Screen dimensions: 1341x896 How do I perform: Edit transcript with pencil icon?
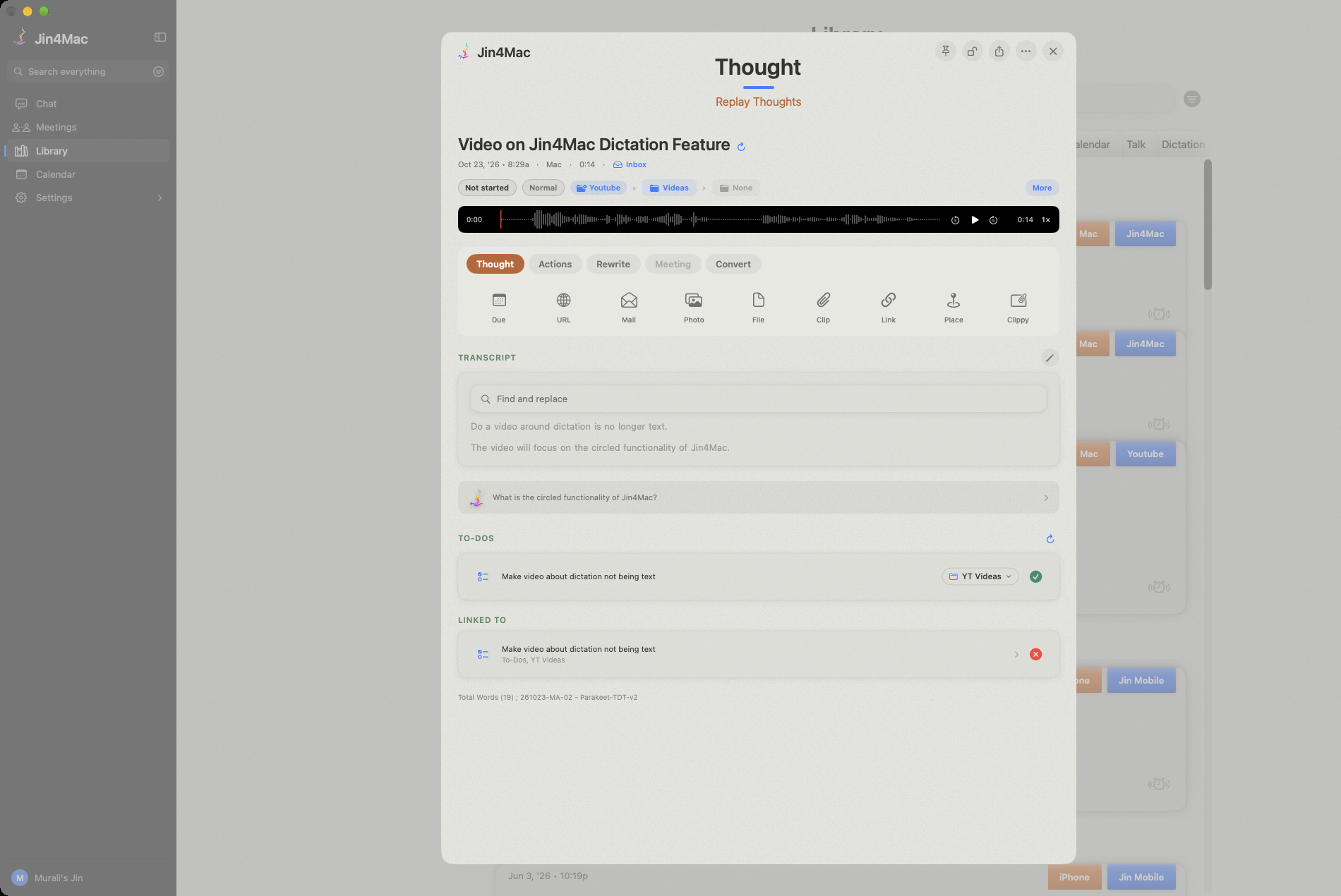1050,358
